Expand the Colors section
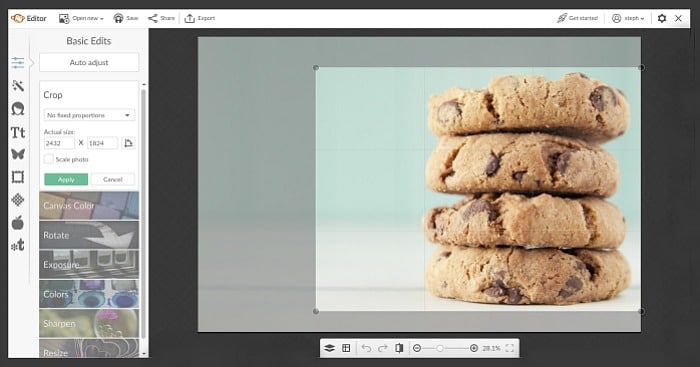 [89, 294]
